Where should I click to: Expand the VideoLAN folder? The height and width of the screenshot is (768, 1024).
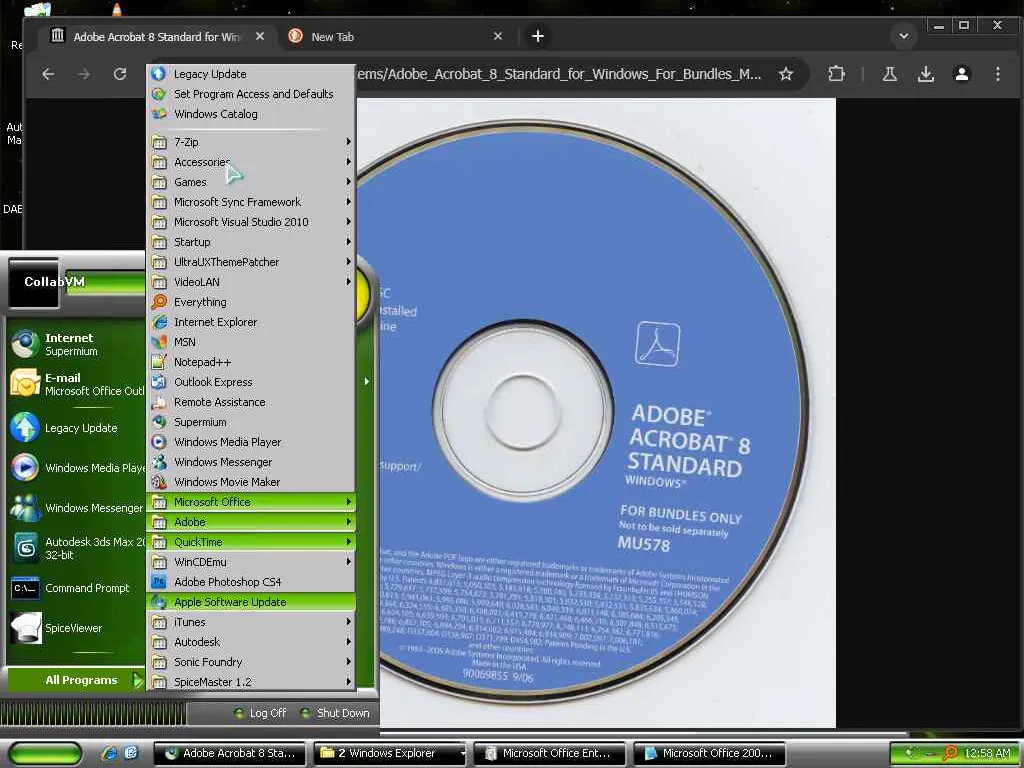pos(251,282)
